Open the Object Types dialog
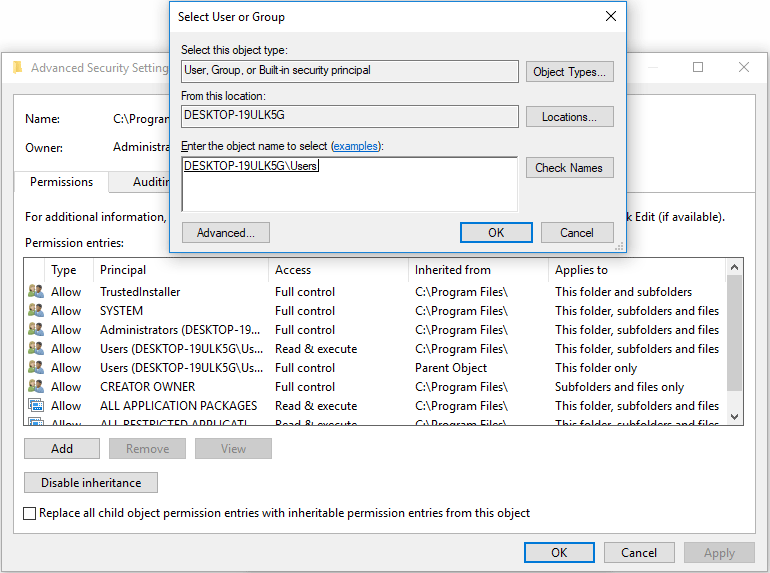The height and width of the screenshot is (573, 770). pyautogui.click(x=569, y=72)
